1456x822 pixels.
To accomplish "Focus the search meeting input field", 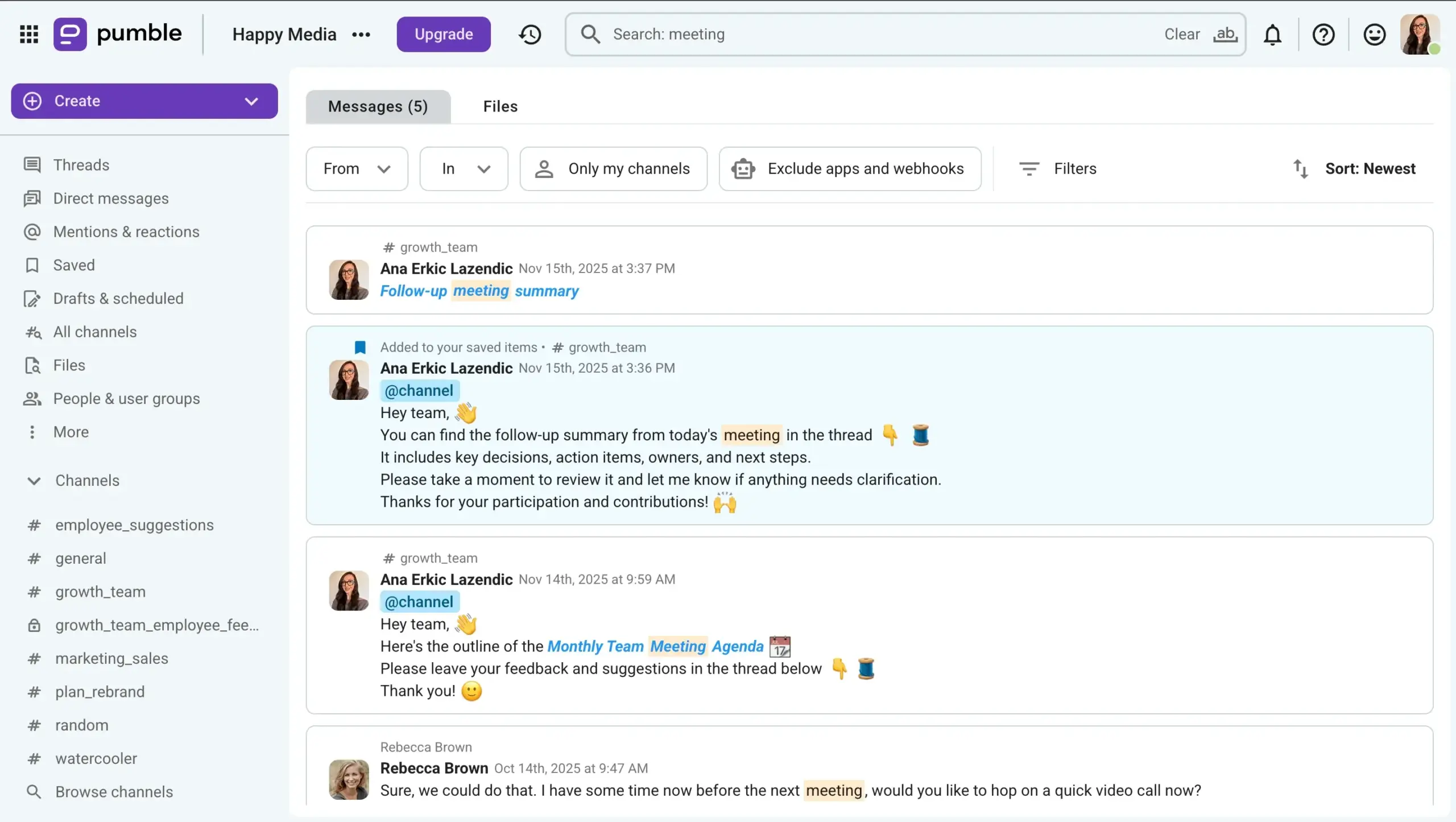I will [882, 34].
